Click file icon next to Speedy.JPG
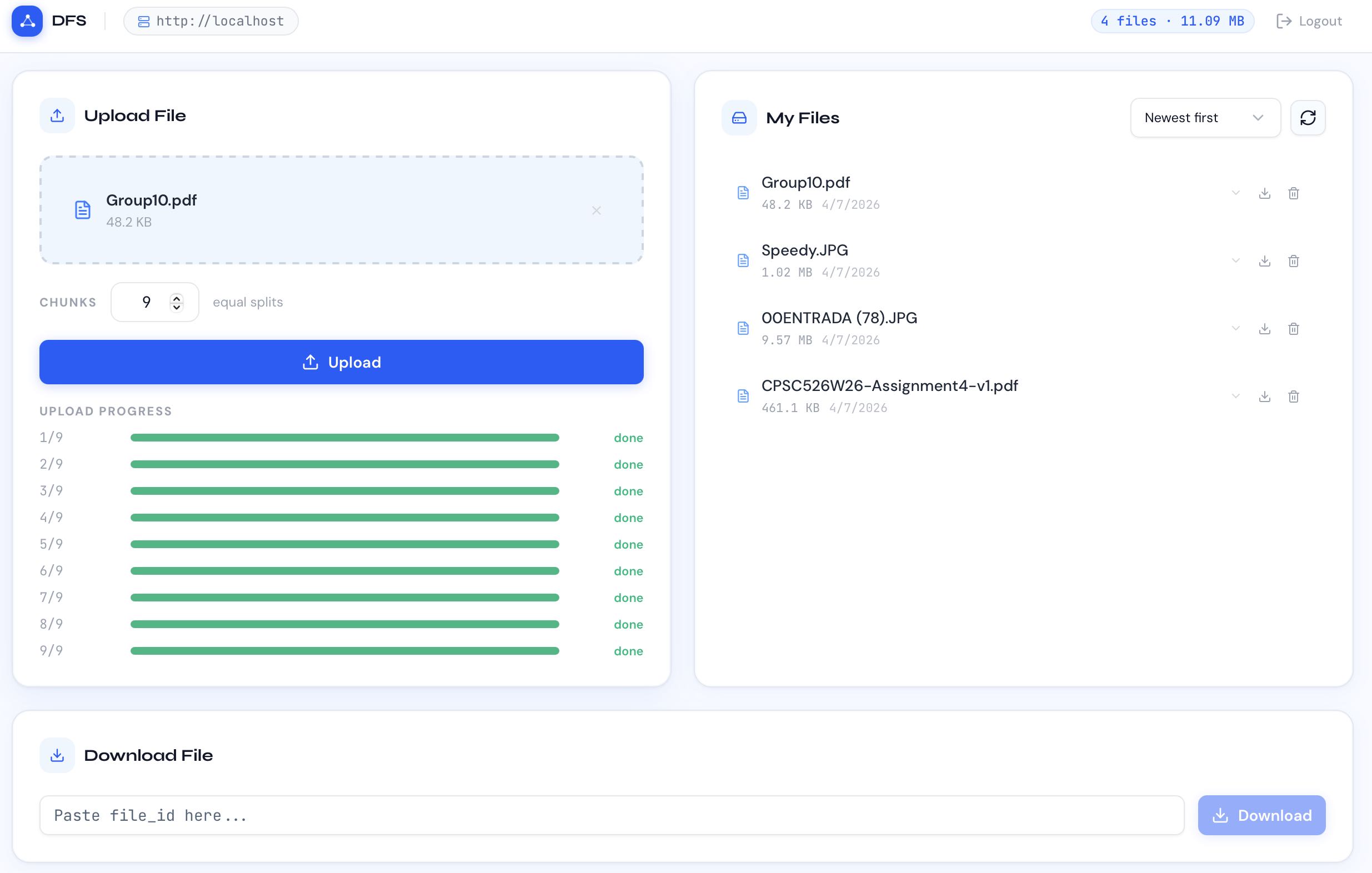 [743, 261]
